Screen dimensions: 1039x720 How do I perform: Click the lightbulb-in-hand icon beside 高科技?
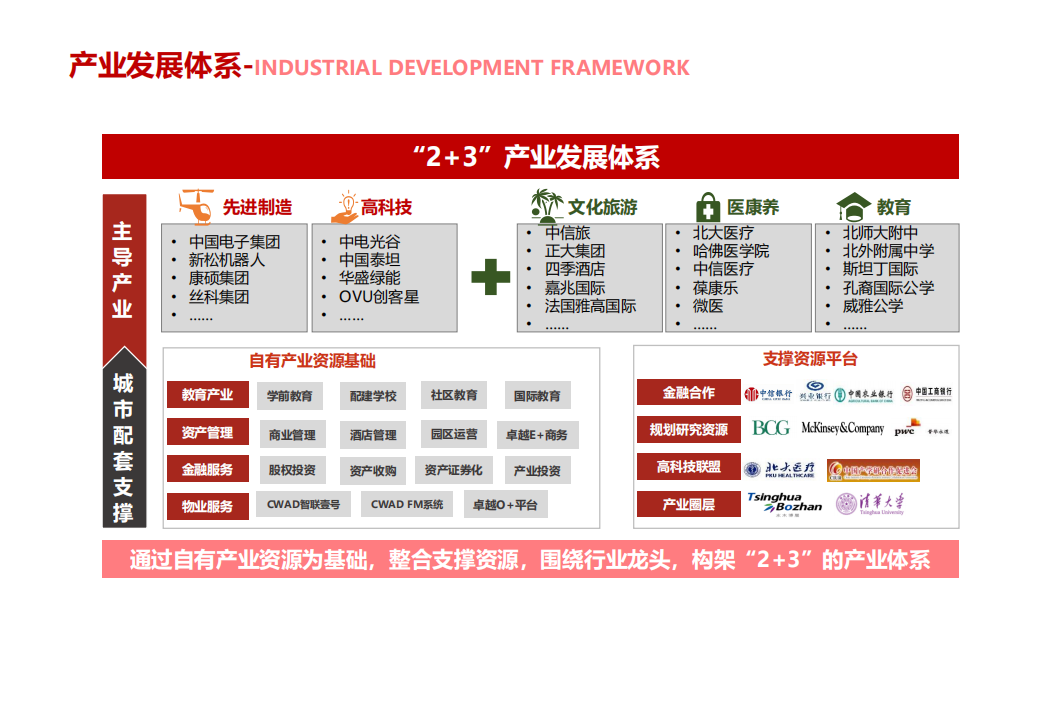[x=345, y=207]
